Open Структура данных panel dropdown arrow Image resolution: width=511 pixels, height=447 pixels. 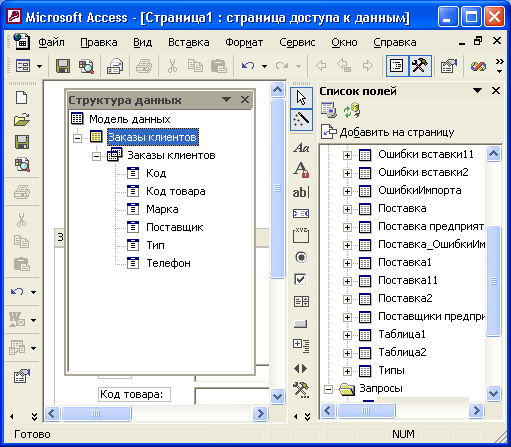(x=226, y=99)
